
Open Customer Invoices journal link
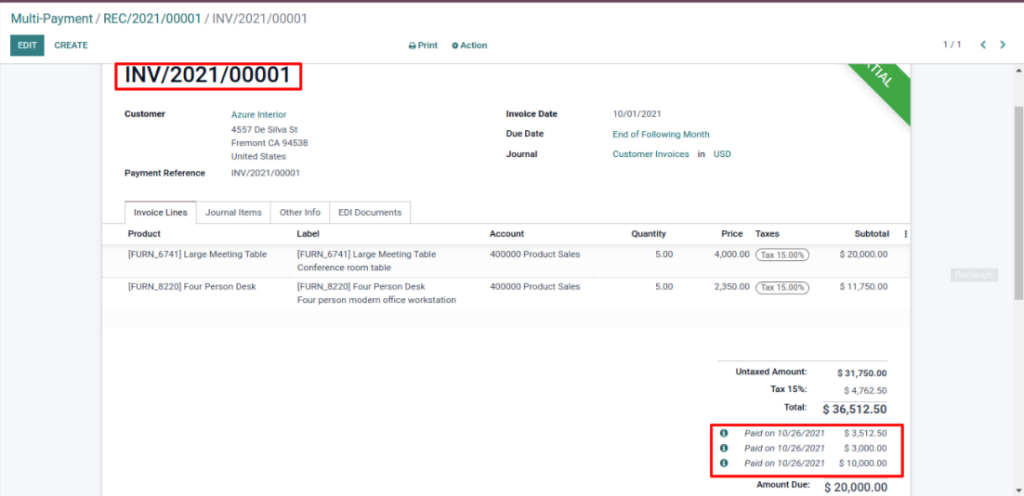click(x=650, y=154)
